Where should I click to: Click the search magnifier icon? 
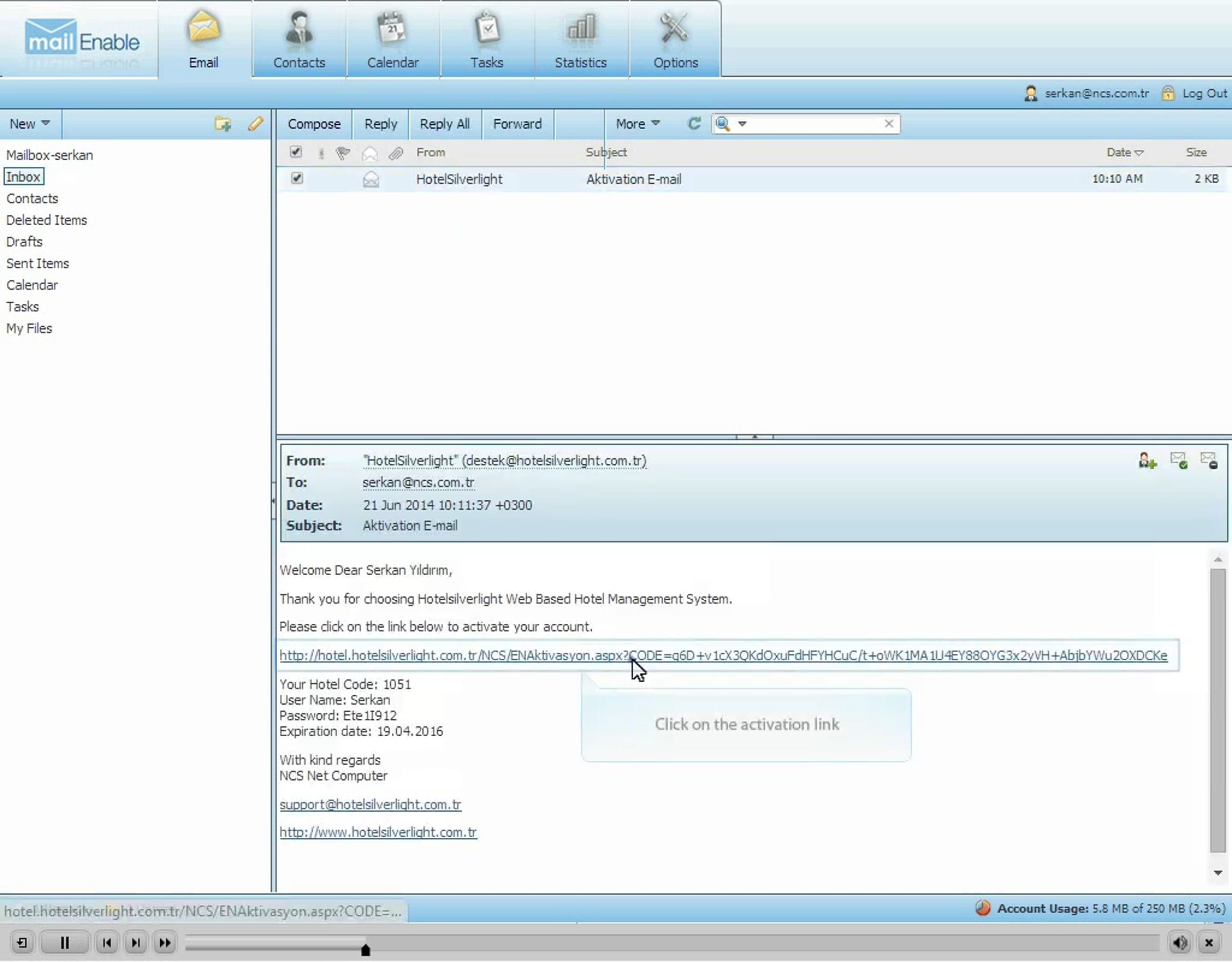coord(723,124)
